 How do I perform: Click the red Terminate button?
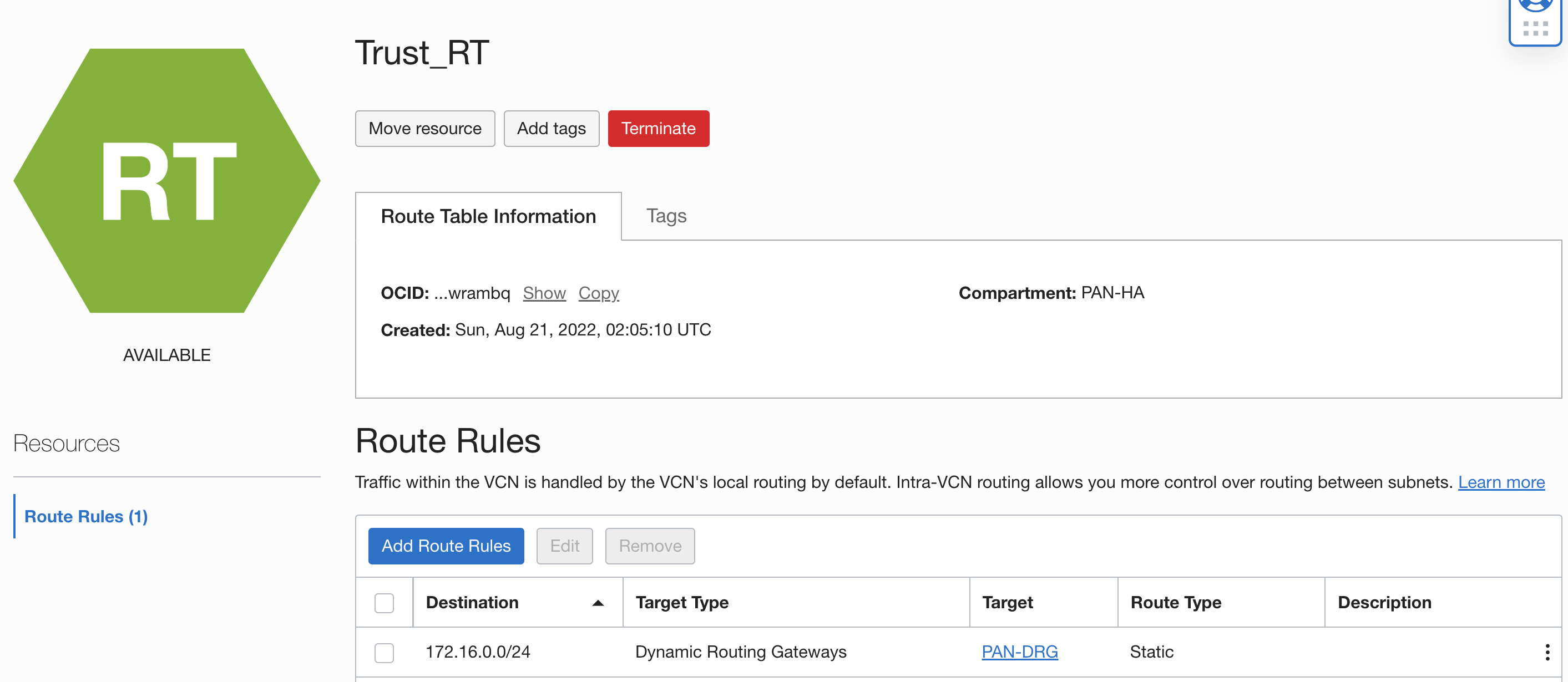[658, 129]
